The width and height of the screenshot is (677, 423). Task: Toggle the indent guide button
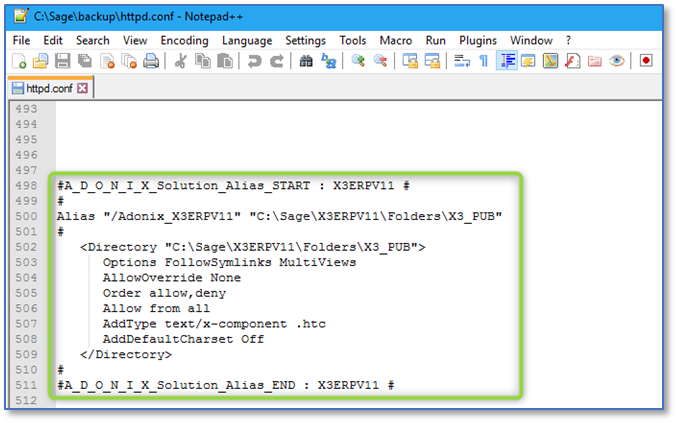(x=507, y=61)
